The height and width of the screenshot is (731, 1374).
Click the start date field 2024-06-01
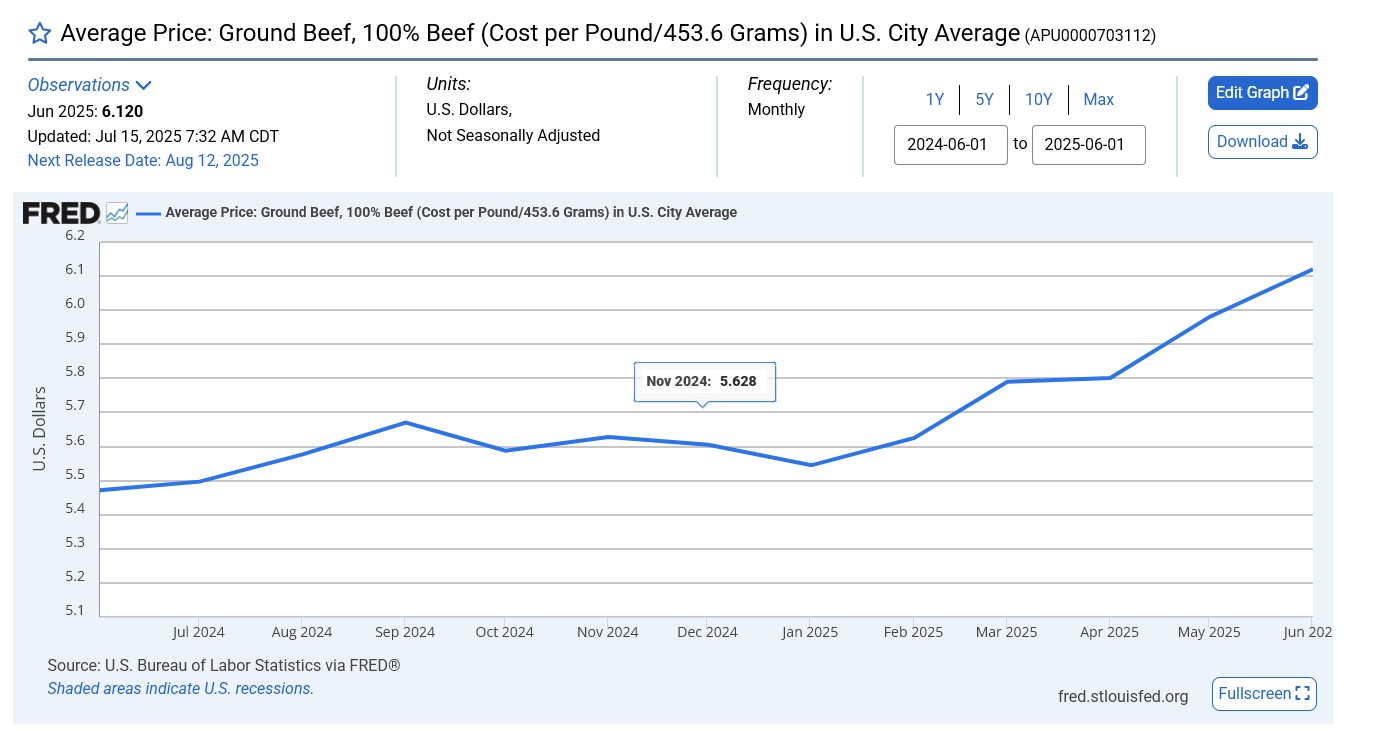click(x=950, y=145)
